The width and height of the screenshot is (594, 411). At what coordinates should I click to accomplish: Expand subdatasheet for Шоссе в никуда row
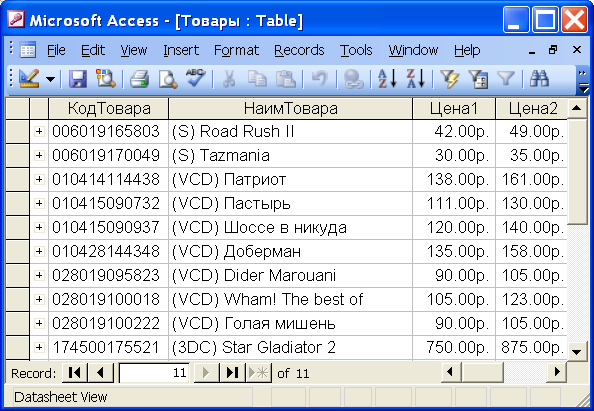click(x=39, y=227)
